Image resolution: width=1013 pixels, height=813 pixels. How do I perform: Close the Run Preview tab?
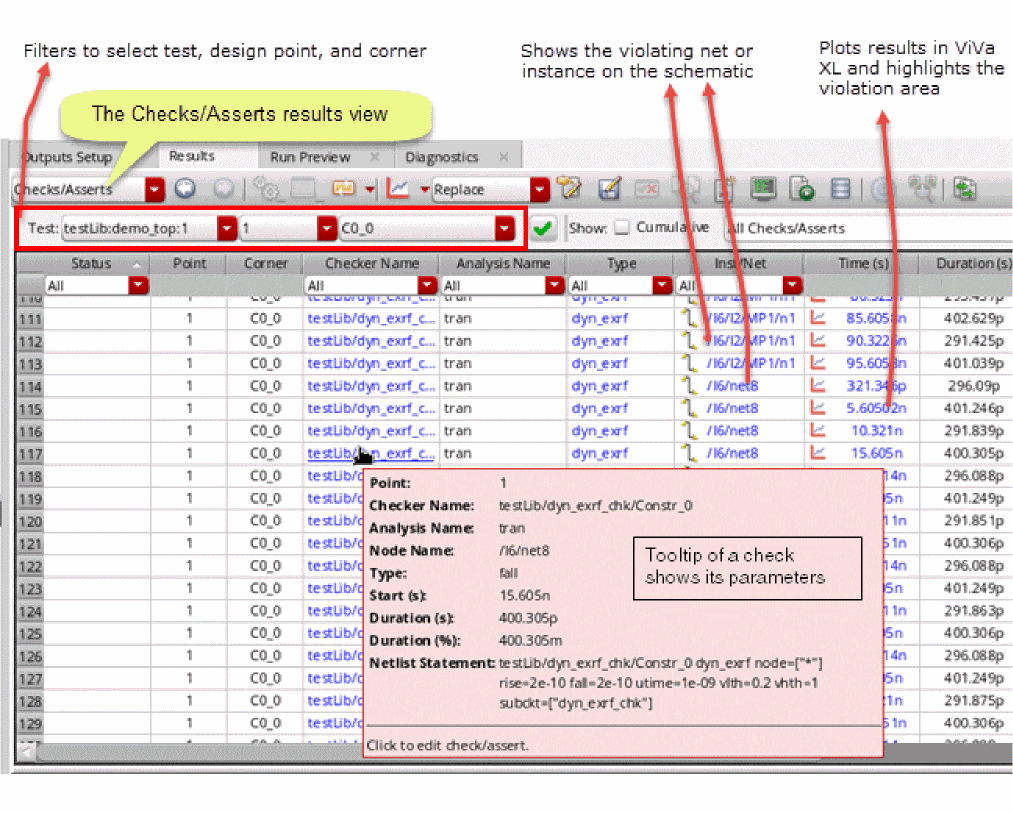click(375, 157)
